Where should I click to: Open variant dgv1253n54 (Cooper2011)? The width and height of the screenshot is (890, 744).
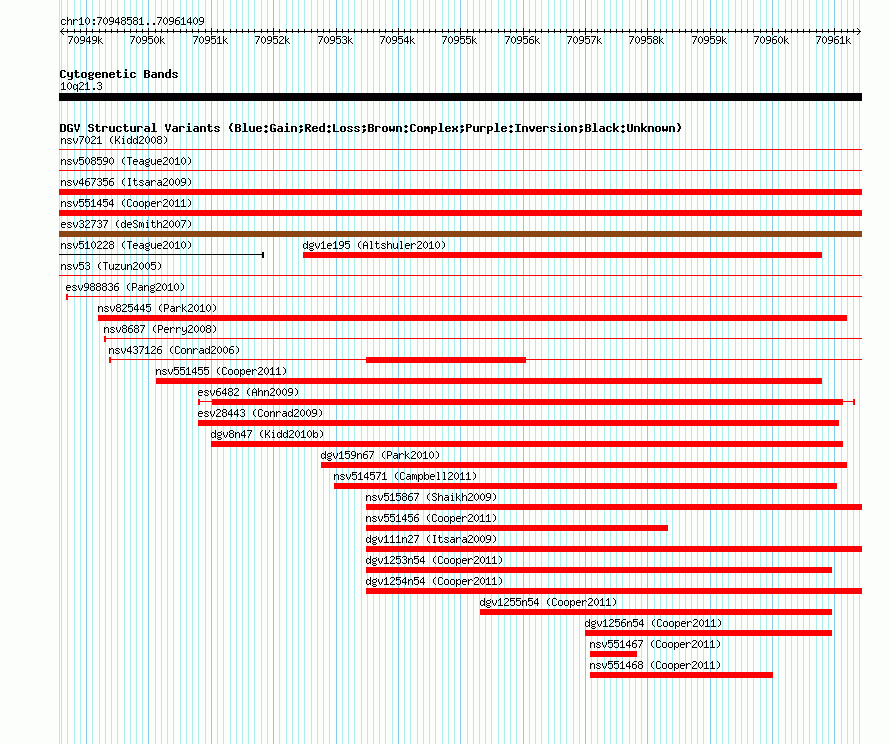coord(434,560)
